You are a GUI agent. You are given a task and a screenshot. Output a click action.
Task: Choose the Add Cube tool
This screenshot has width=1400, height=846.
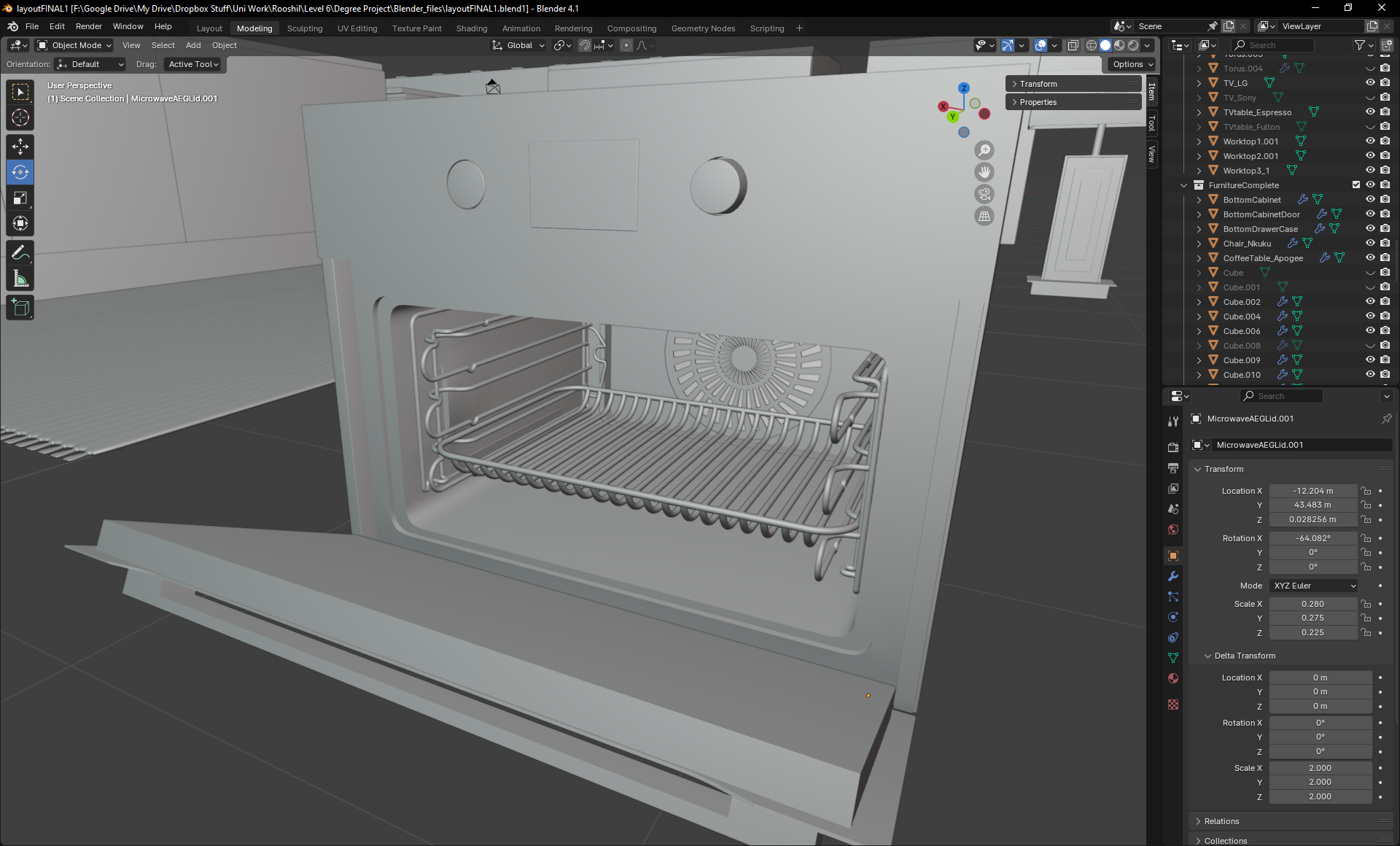(x=20, y=308)
